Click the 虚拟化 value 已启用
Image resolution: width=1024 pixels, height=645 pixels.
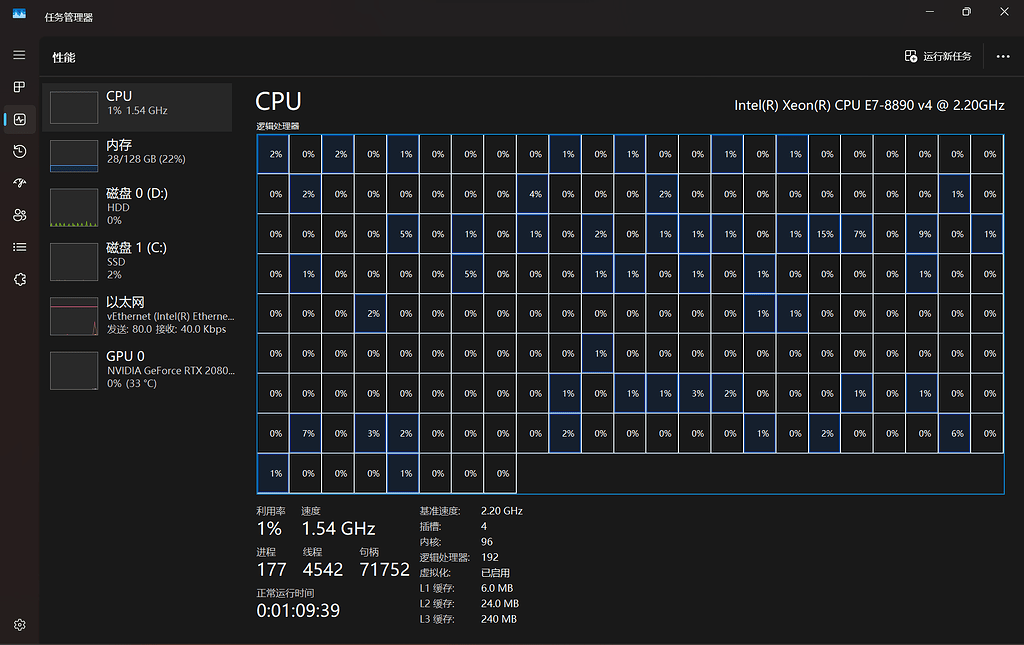tap(495, 573)
